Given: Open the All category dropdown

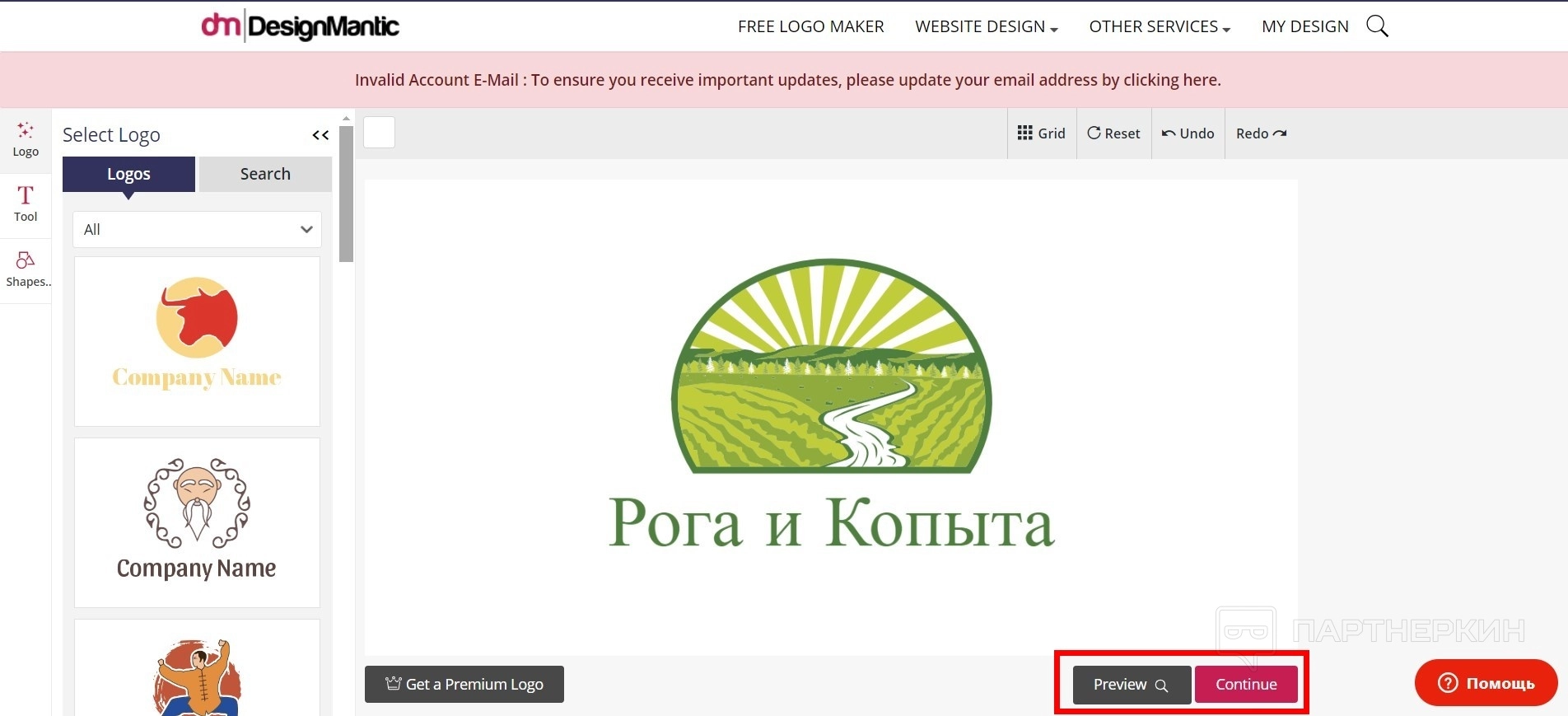Looking at the screenshot, I should [x=197, y=230].
